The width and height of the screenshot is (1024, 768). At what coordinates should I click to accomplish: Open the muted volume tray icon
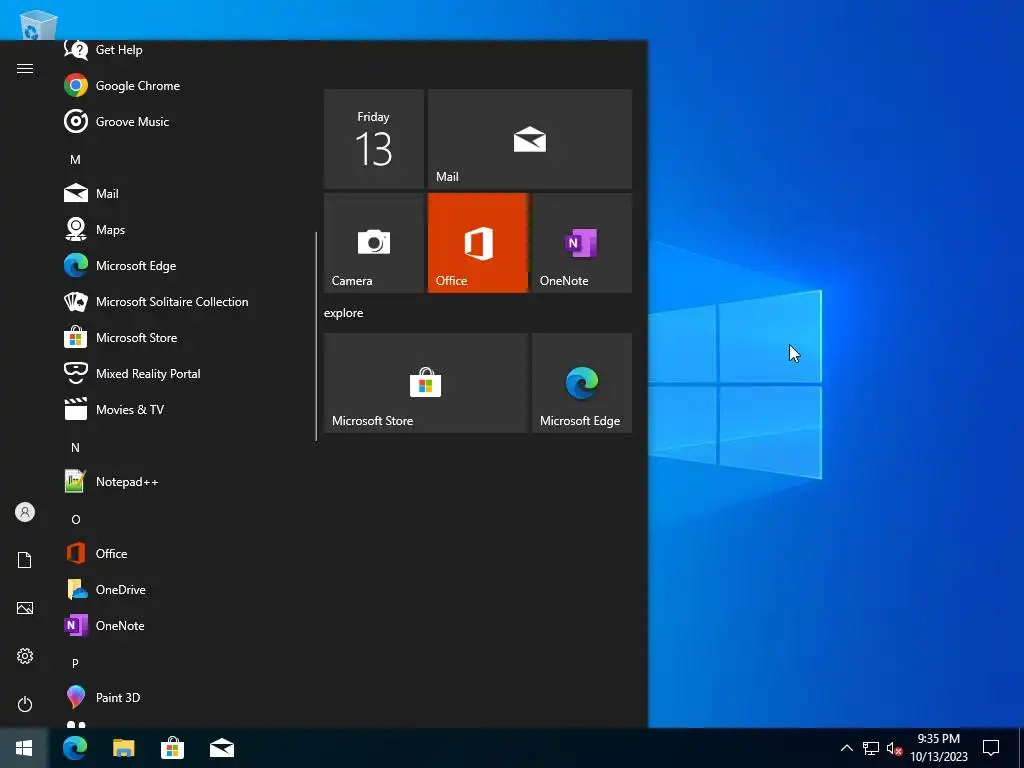click(894, 748)
